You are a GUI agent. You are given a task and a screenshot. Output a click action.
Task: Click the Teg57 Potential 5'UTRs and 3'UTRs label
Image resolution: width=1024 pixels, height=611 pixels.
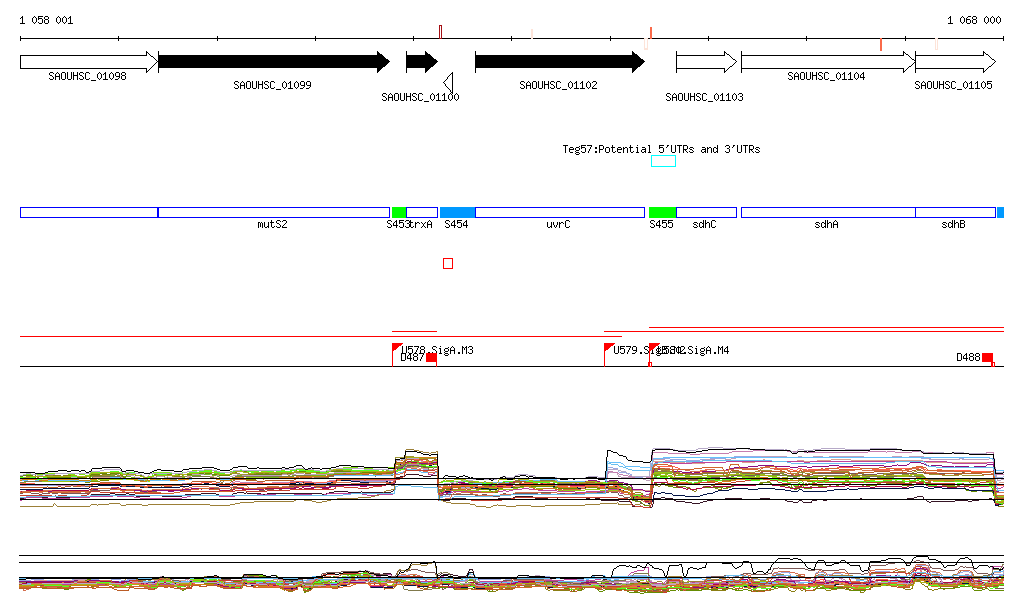coord(661,149)
